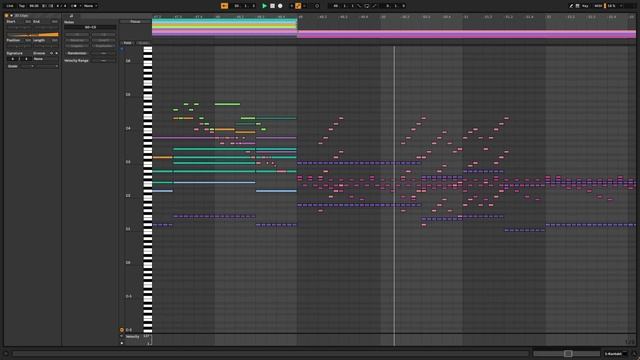Image resolution: width=640 pixels, height=360 pixels.
Task: Click the 1/16 grid indicator at editor bottom right
Action: [x=631, y=341]
